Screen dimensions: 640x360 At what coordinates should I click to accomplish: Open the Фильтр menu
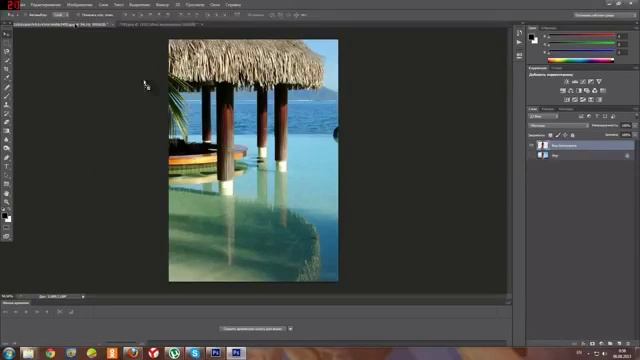[x=162, y=5]
